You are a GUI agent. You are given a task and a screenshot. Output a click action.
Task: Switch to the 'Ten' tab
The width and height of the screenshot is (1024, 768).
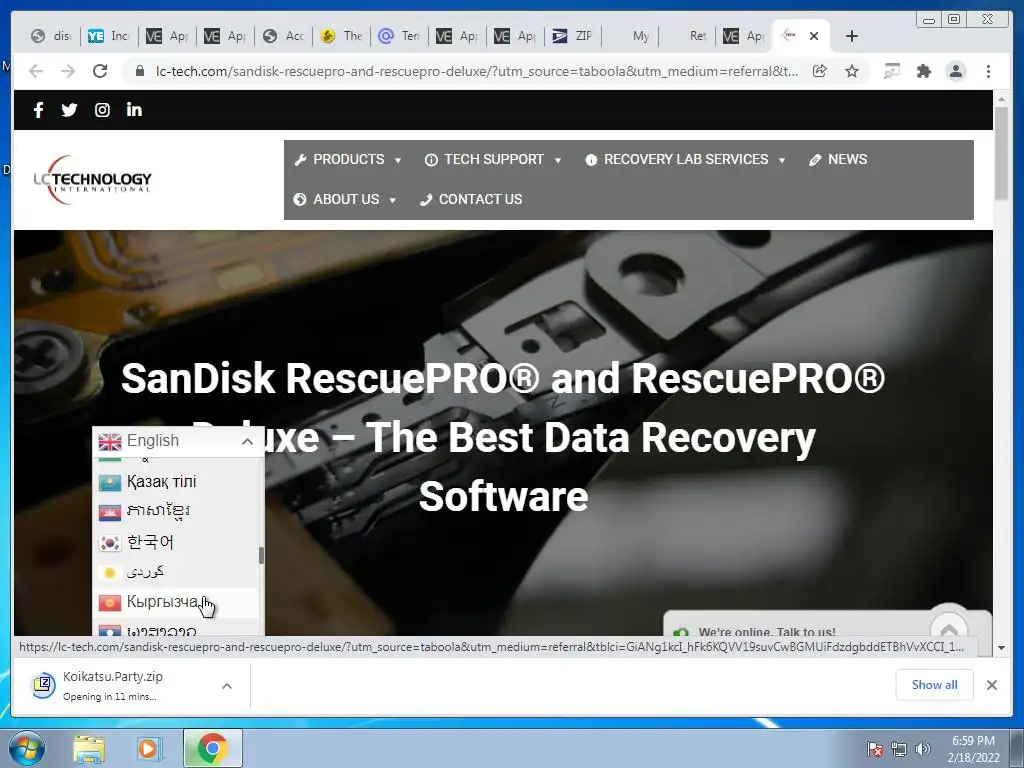[x=398, y=36]
